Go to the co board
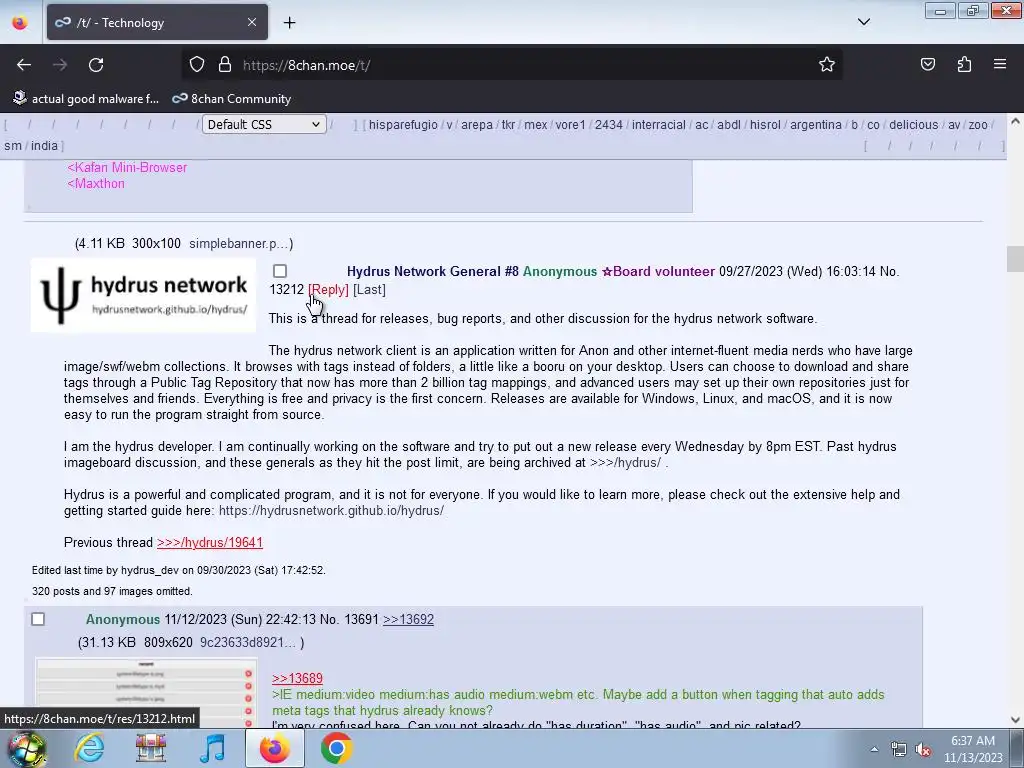 (873, 125)
